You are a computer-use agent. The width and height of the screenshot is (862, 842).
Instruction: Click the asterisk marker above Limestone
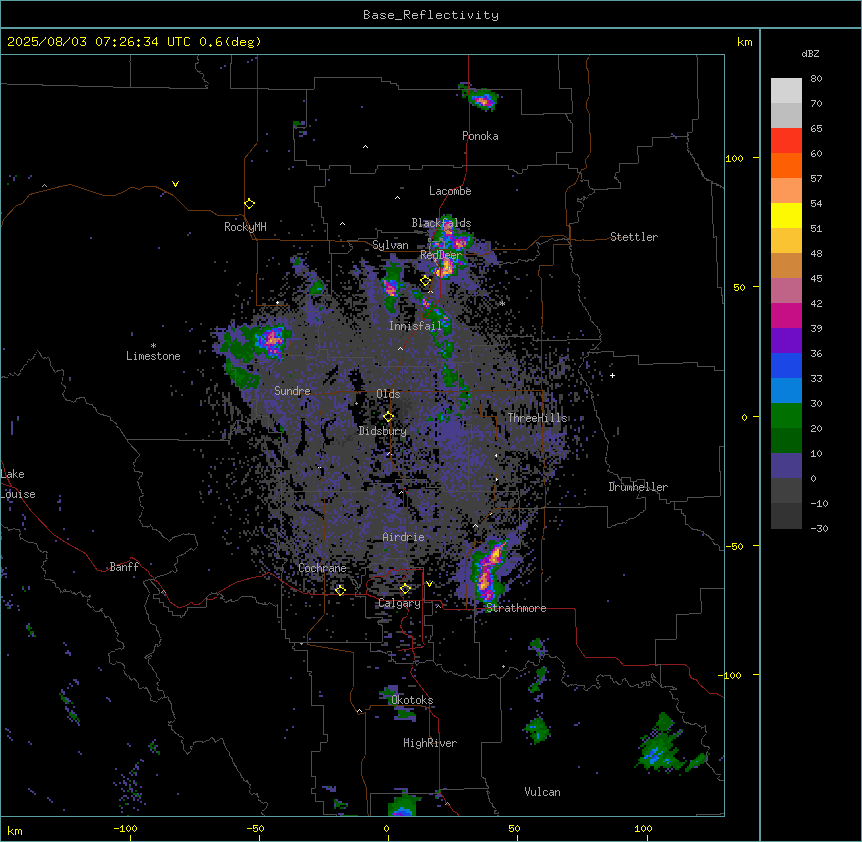click(x=153, y=346)
